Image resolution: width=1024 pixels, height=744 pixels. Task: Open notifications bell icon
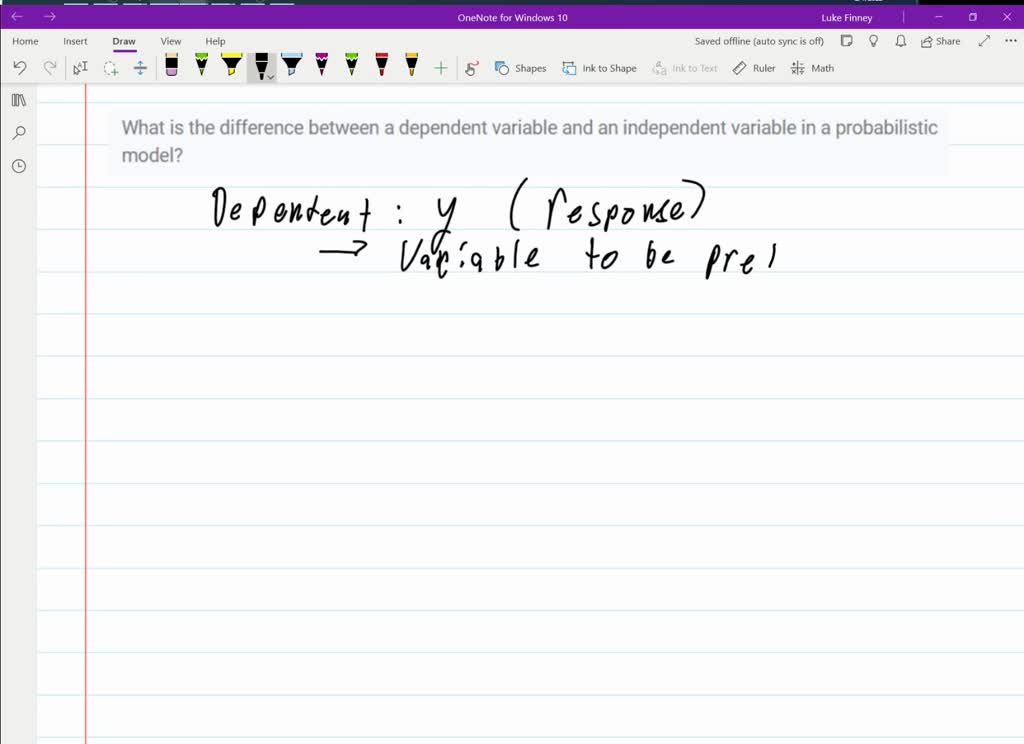coord(900,41)
